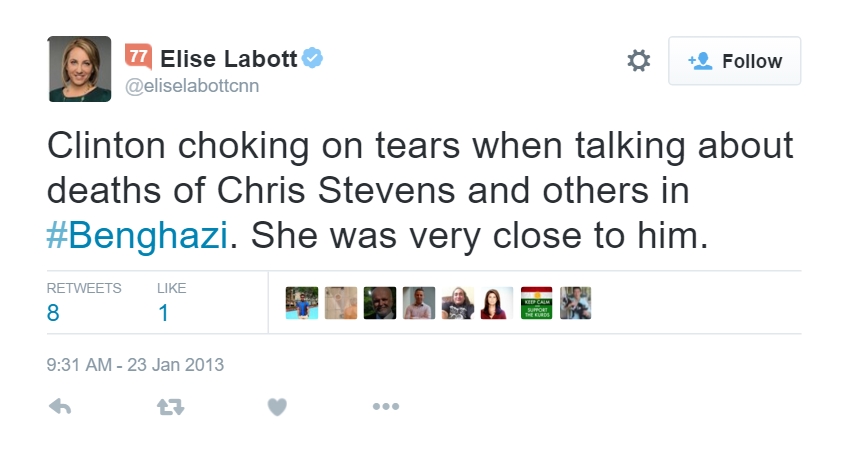Click the reply arrow icon
This screenshot has height=462, width=850.
coord(60,407)
